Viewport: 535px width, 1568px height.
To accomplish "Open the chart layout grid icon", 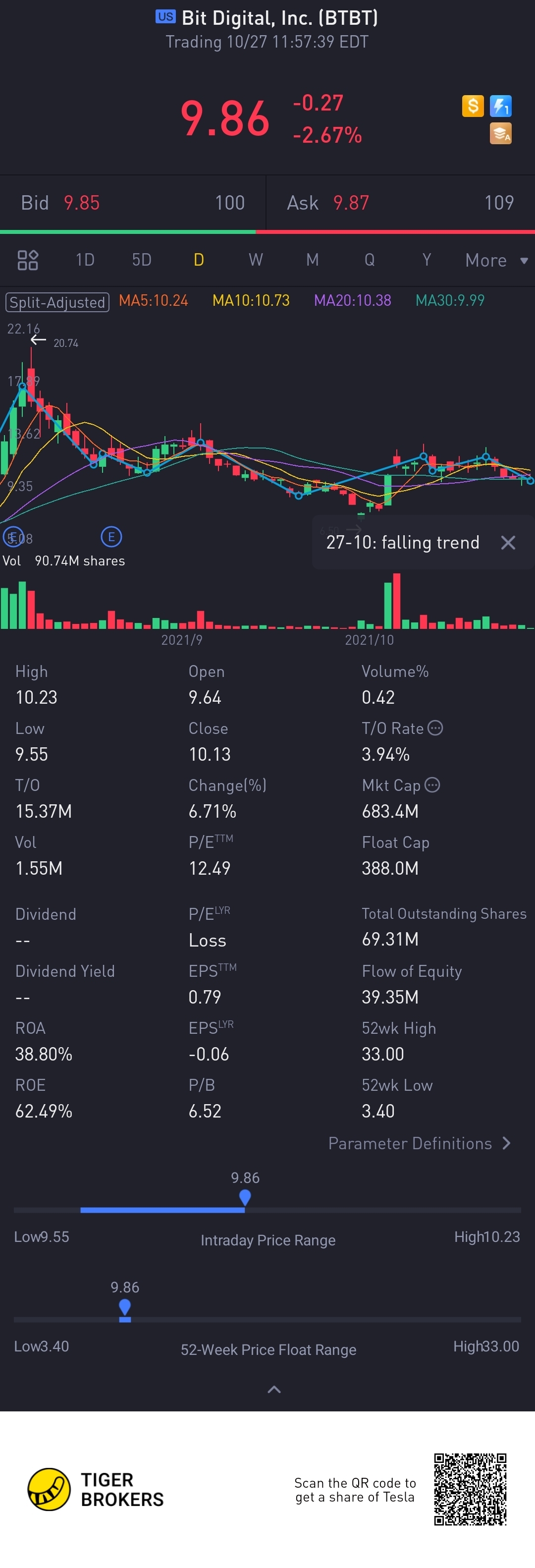I will [27, 260].
